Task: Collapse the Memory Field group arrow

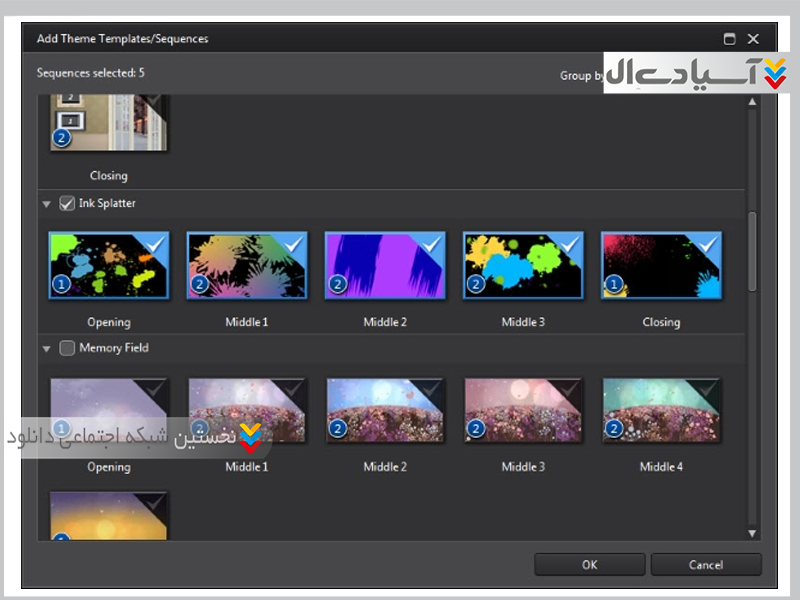Action: 46,349
